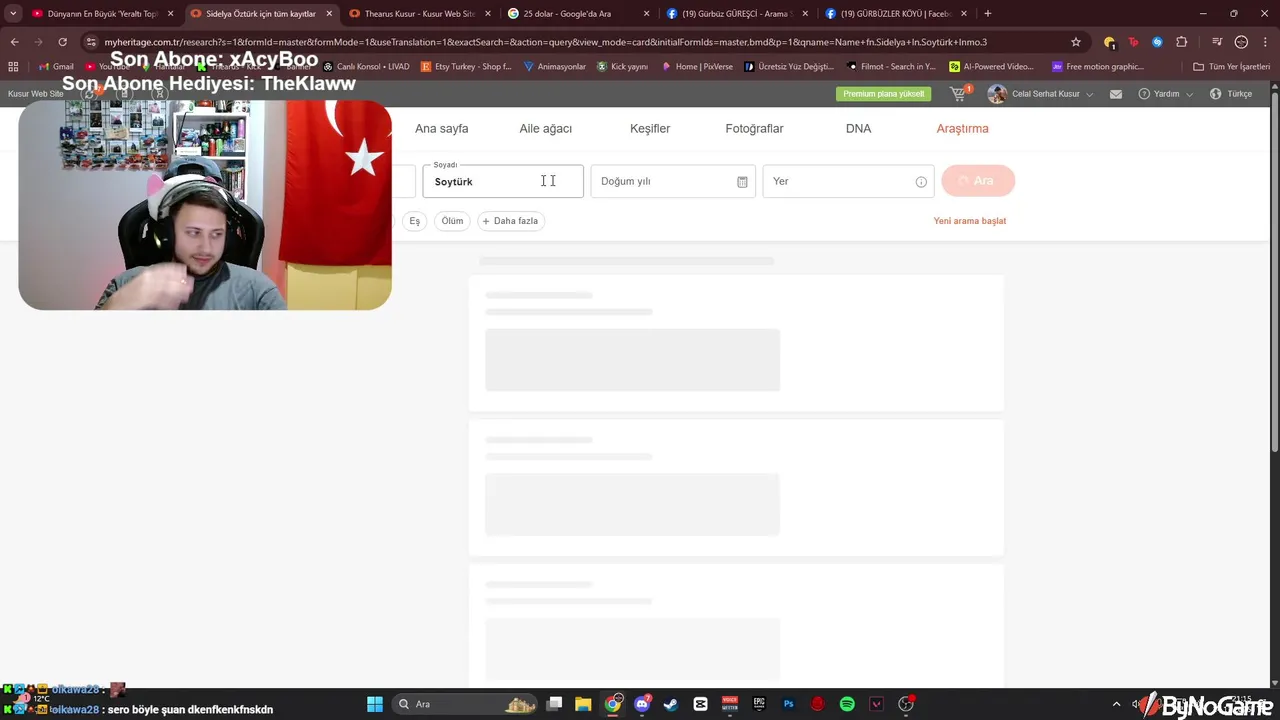
Task: Expand the Celal Serhat Kusur account menu
Action: (1040, 94)
